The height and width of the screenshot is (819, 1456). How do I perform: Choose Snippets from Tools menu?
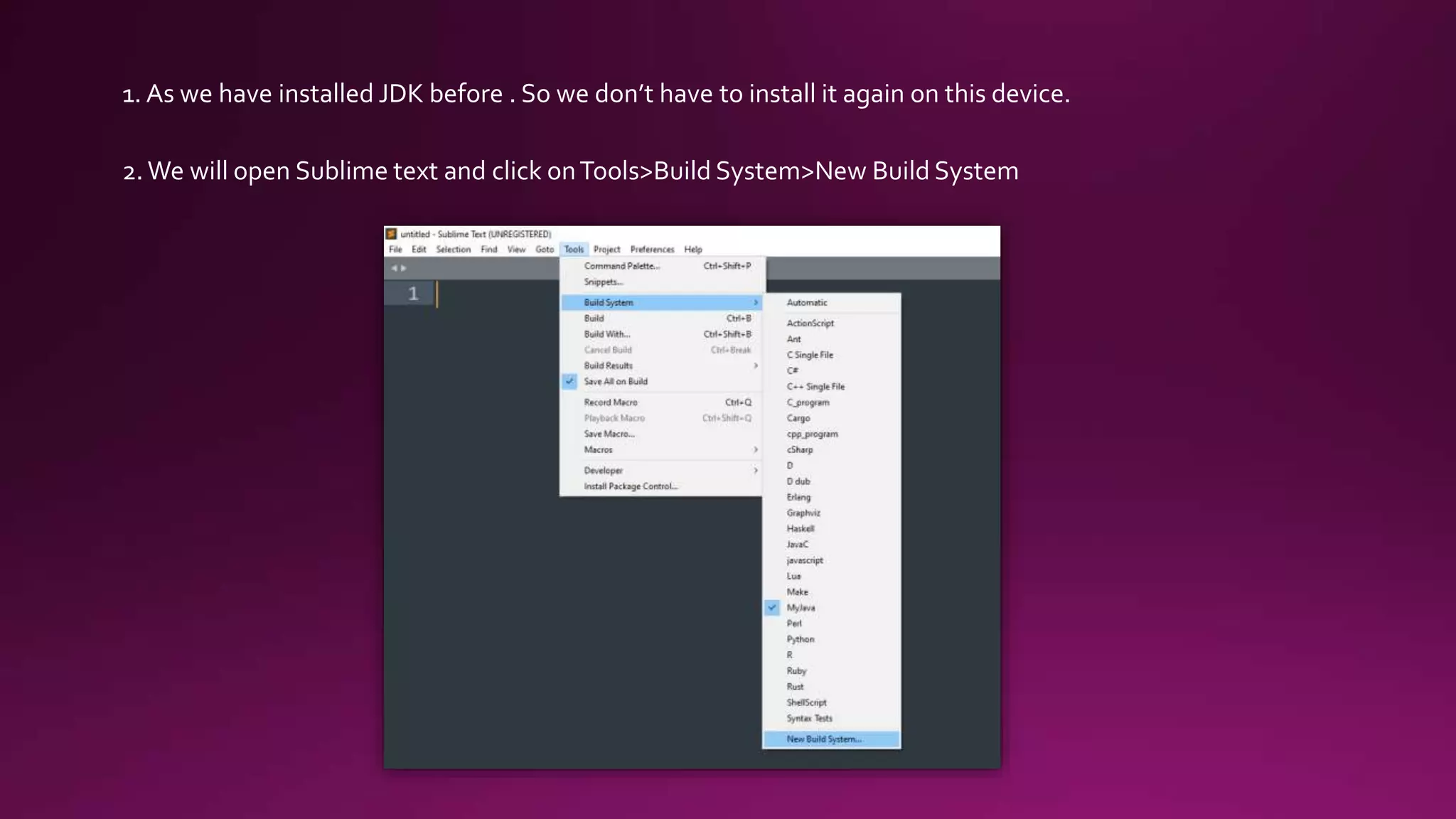tap(662, 282)
